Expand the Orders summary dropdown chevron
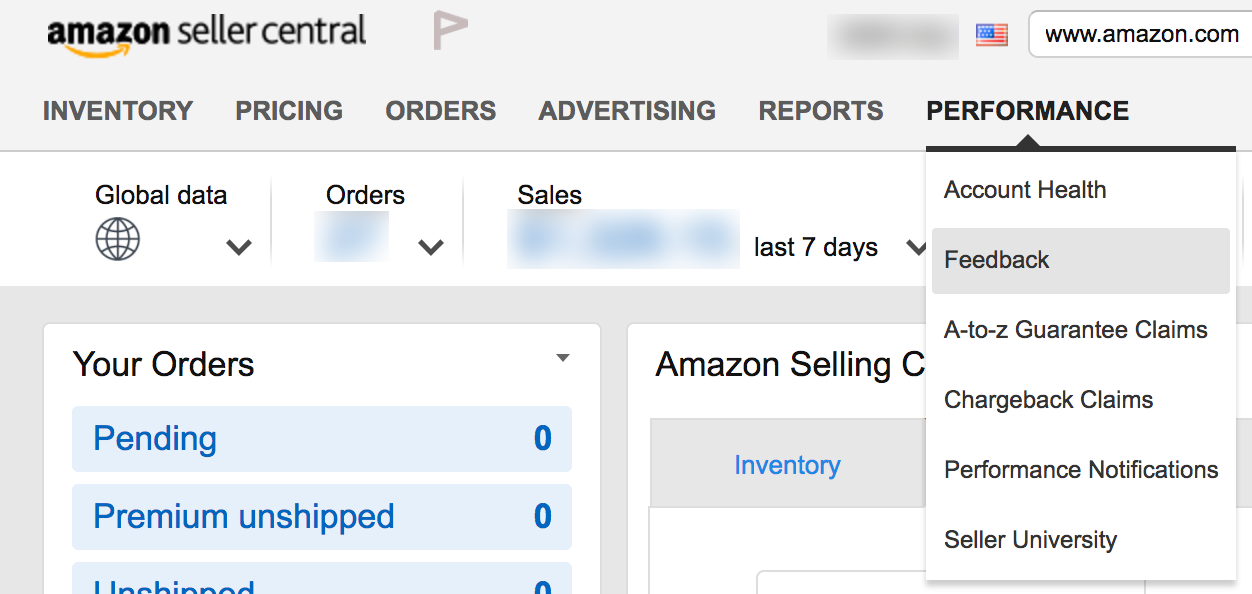The image size is (1252, 594). (430, 247)
